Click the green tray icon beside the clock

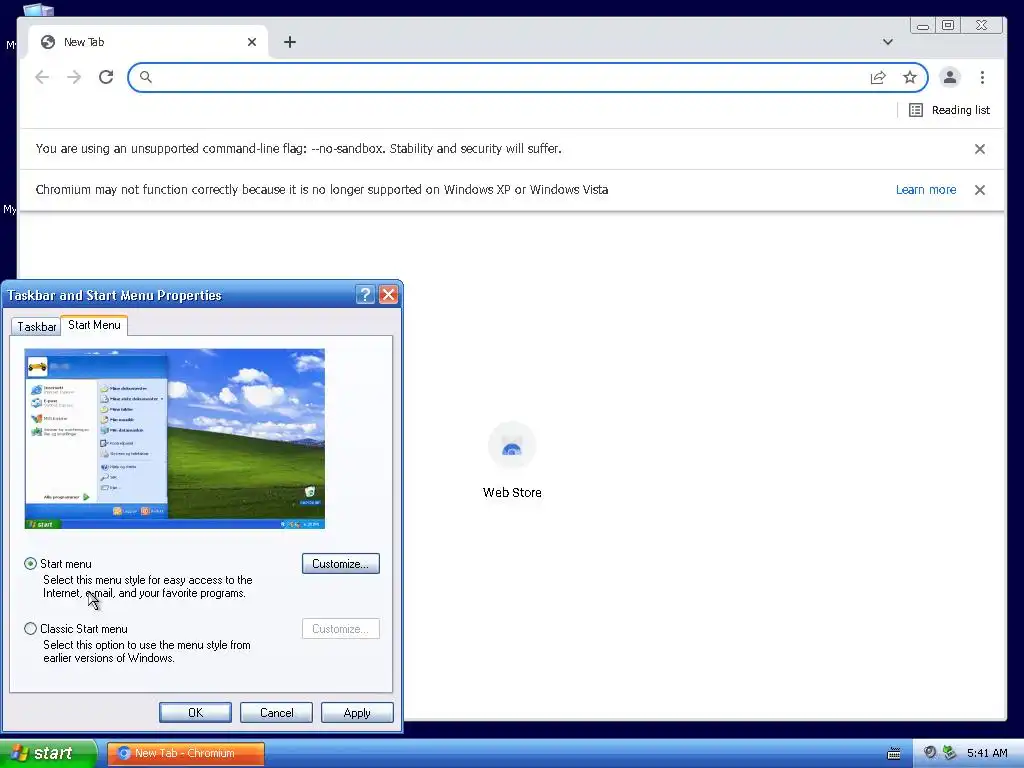tap(949, 752)
